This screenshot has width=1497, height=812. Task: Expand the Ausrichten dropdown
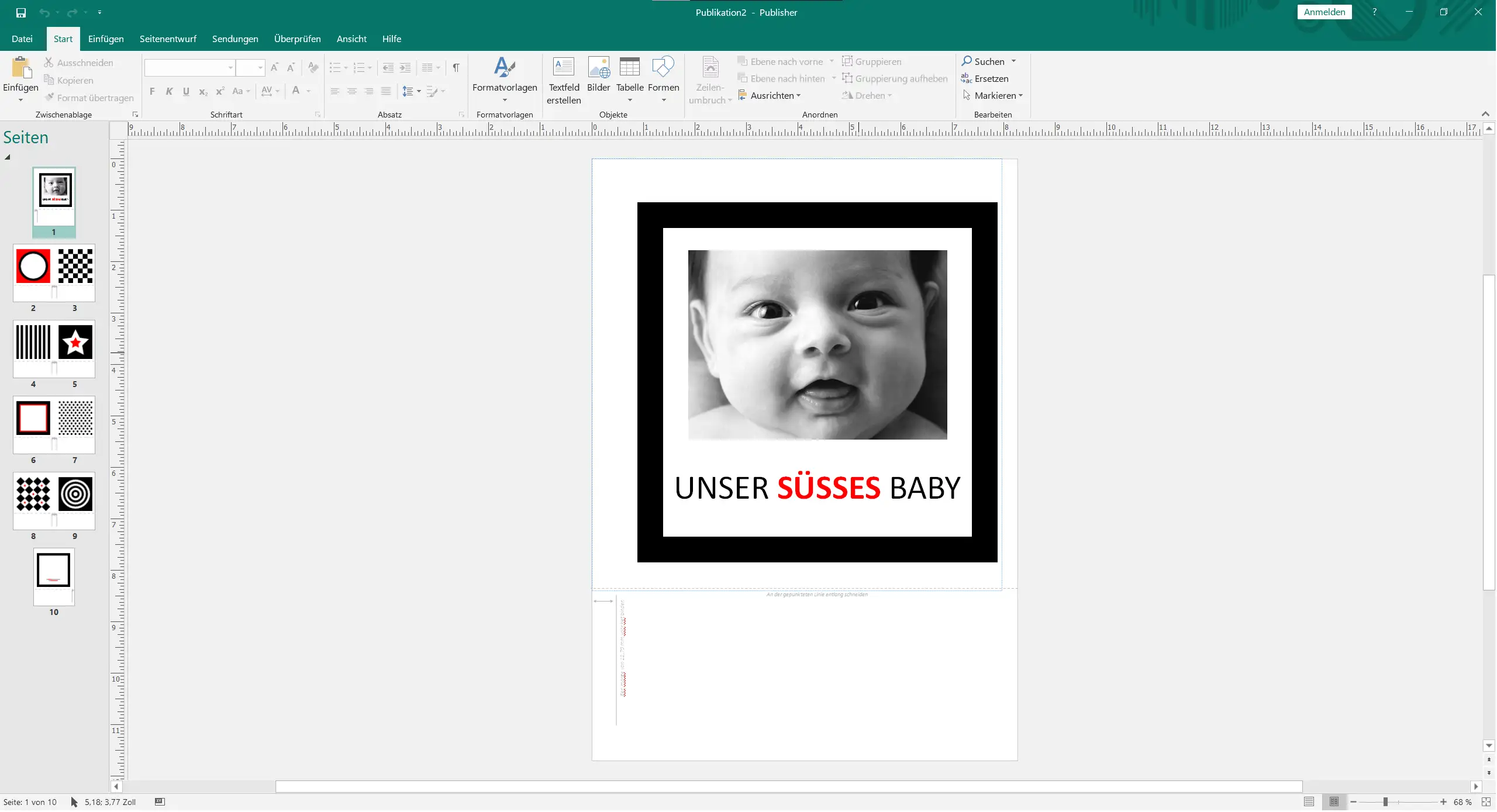click(774, 95)
